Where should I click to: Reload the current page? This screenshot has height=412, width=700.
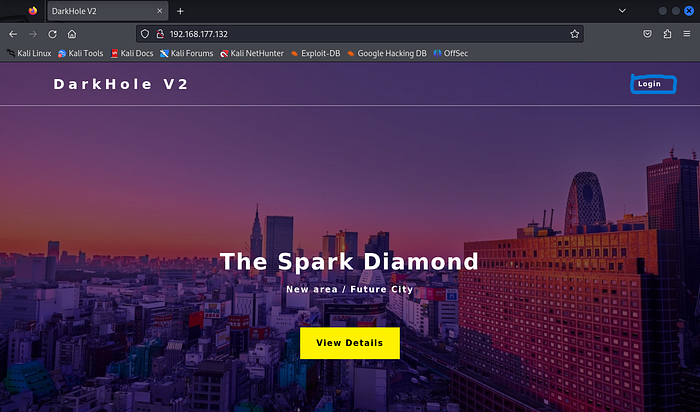52,33
